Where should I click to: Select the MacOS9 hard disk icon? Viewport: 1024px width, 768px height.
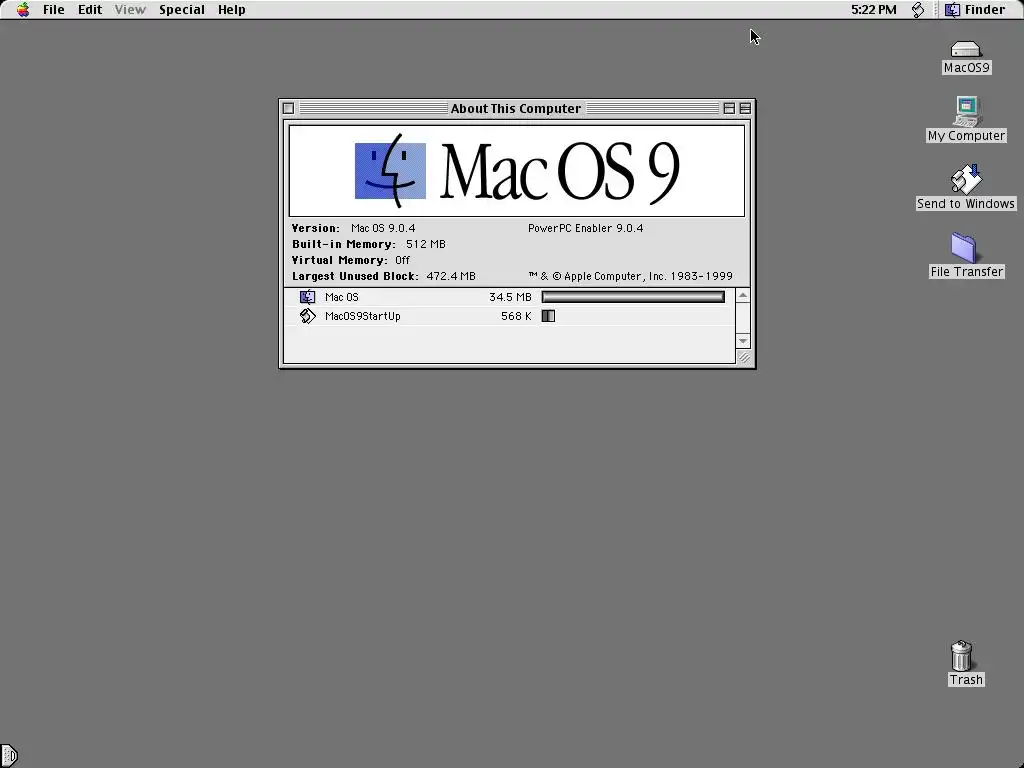coord(966,50)
